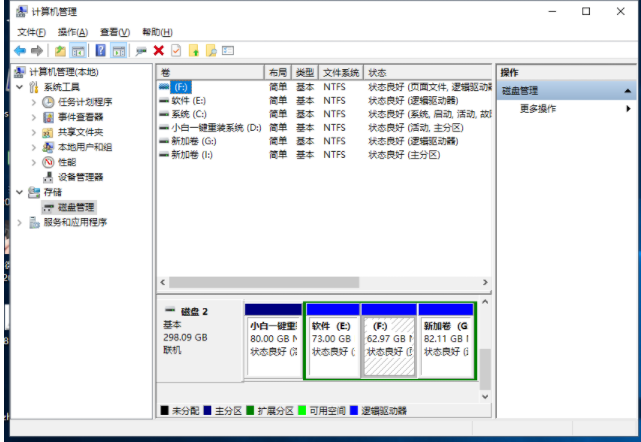Select 任务计划程序 clock icon
The height and width of the screenshot is (442, 641).
[48, 102]
